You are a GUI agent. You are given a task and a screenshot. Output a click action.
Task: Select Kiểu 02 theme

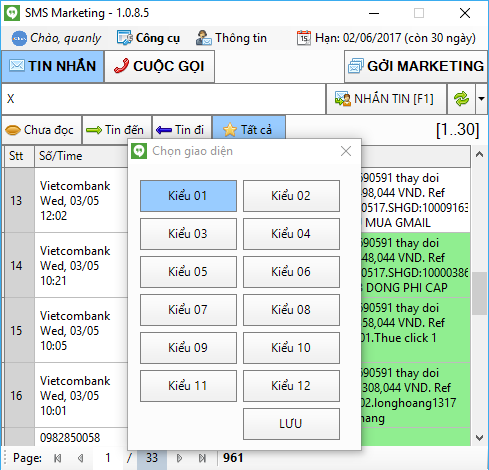[x=291, y=196]
